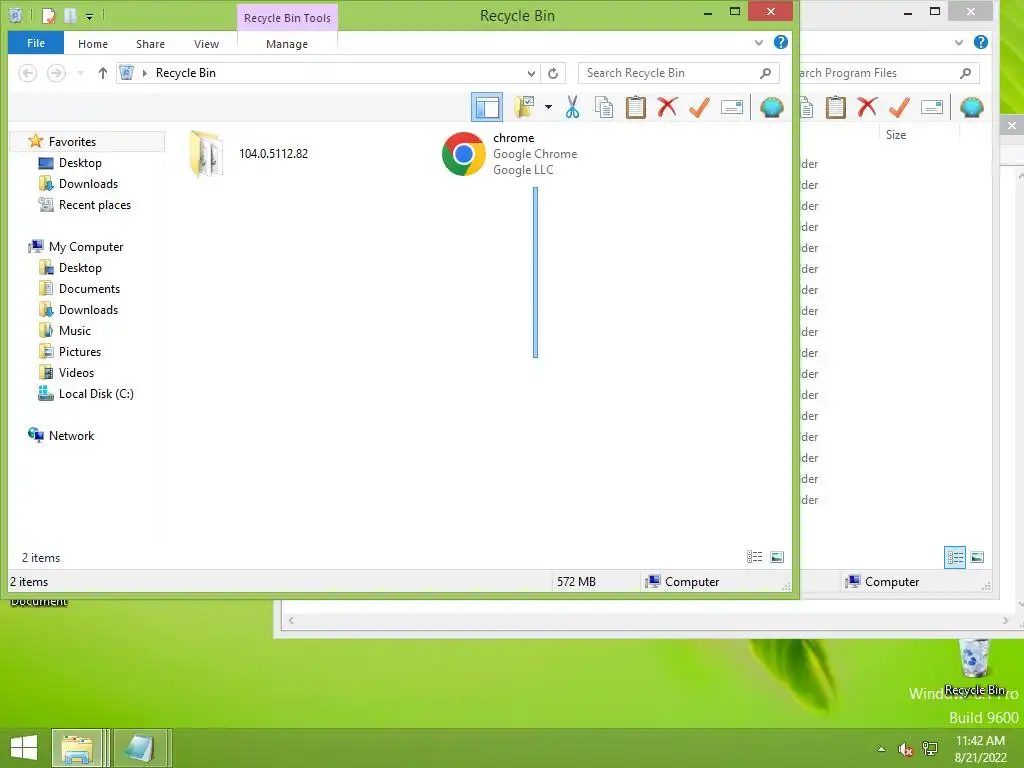
Task: Open the Manage tab under Recycle Bin Tools
Action: 287,44
